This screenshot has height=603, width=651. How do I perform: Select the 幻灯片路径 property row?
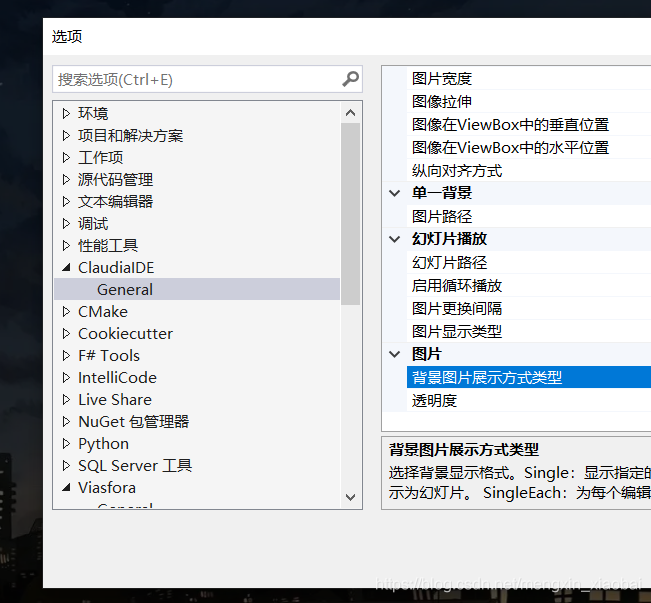[x=529, y=262]
